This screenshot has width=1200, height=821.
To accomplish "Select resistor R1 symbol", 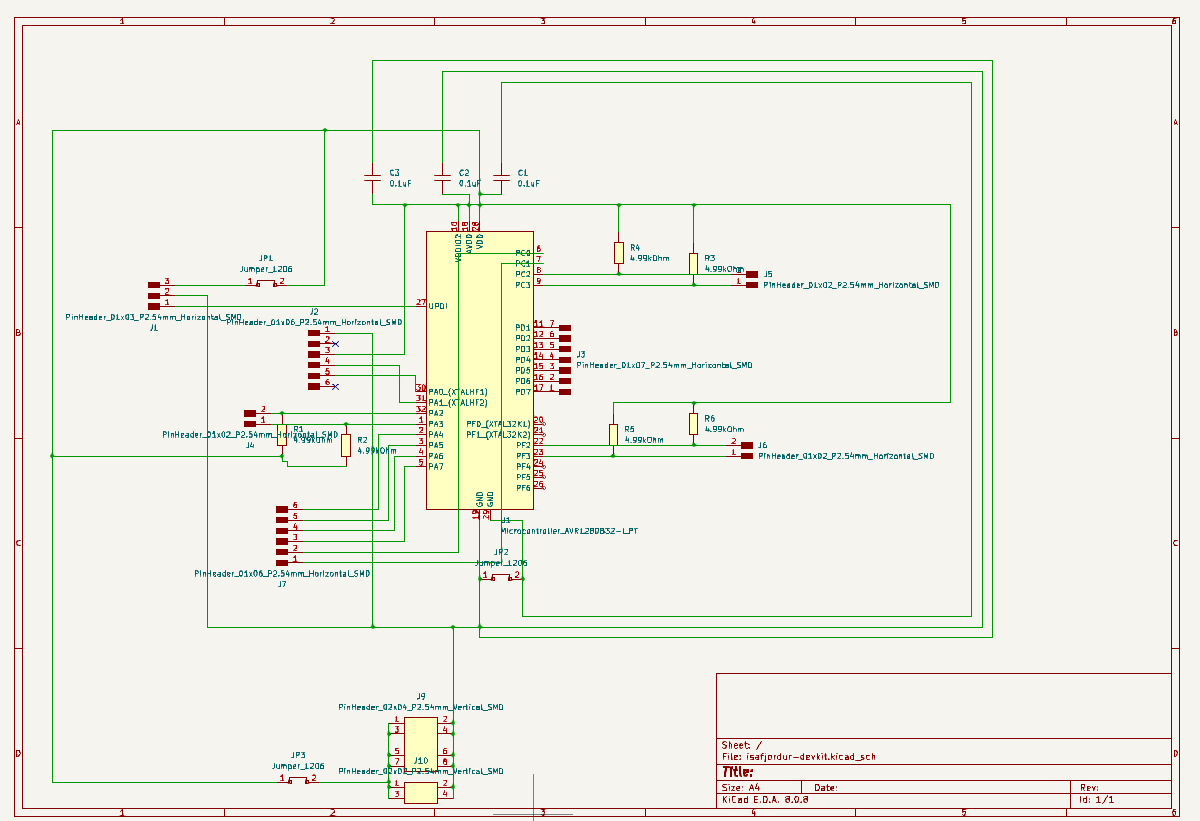I will pyautogui.click(x=282, y=434).
